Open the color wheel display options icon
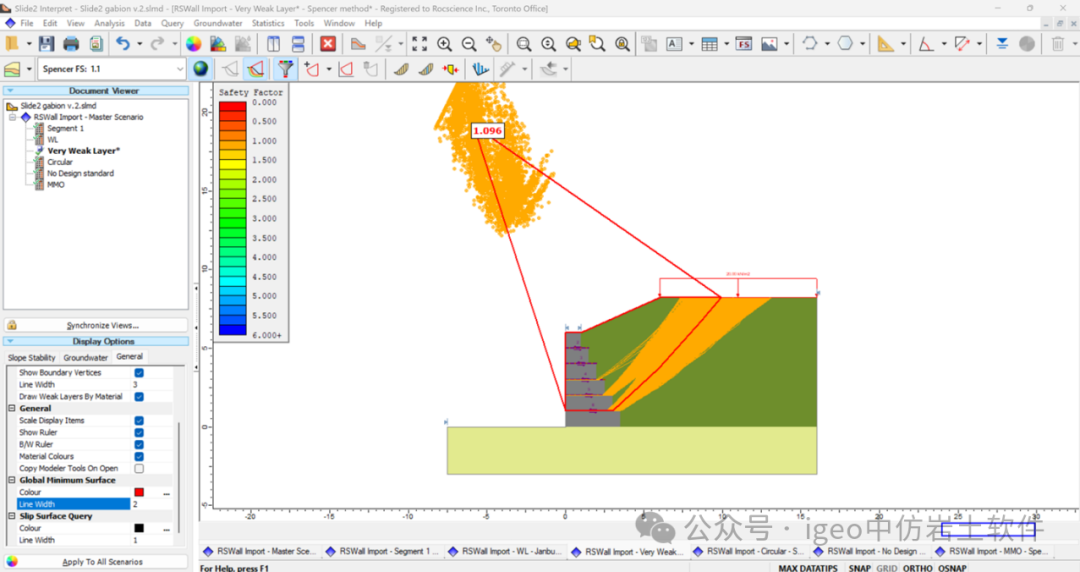The height and width of the screenshot is (572, 1080). point(194,44)
